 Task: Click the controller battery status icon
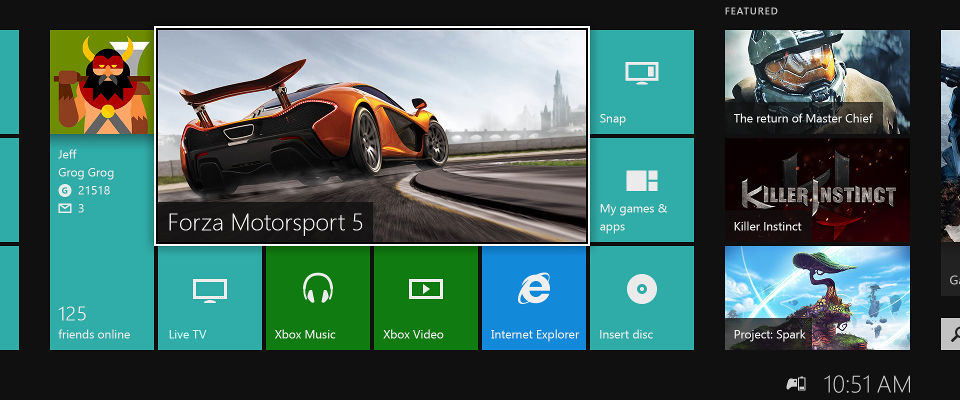point(796,384)
